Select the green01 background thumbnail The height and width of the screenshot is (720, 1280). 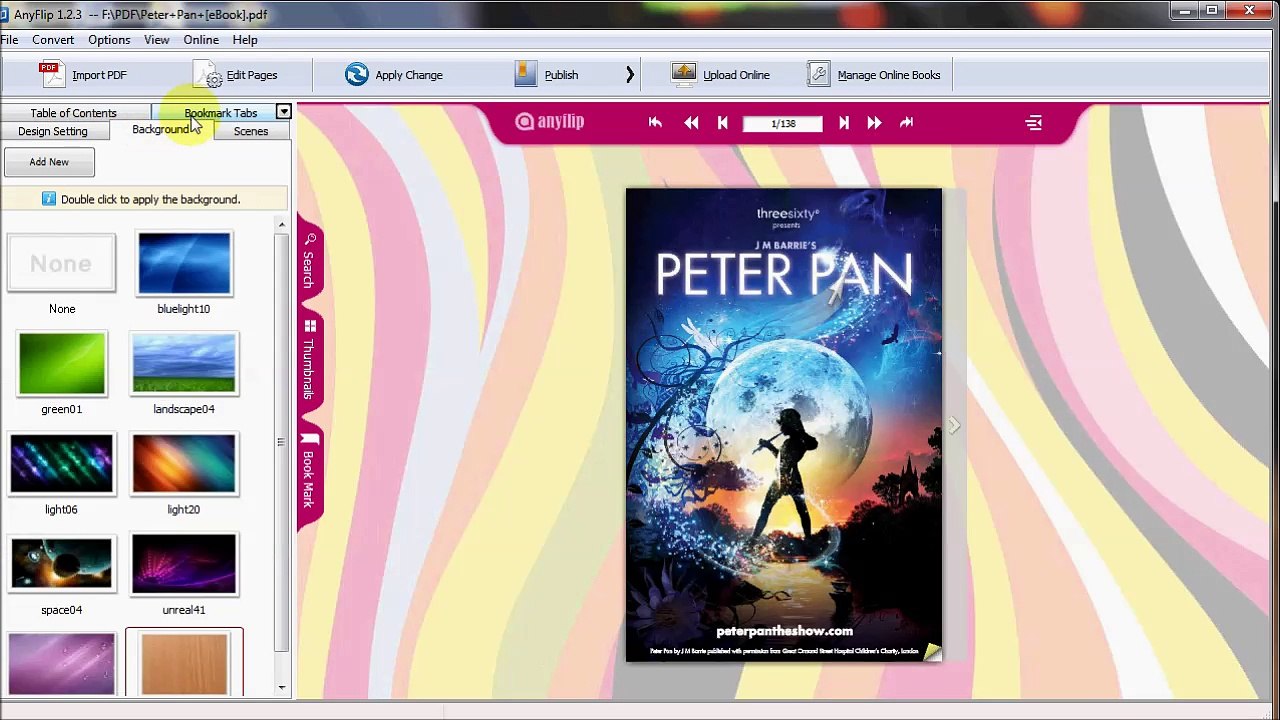[x=62, y=363]
